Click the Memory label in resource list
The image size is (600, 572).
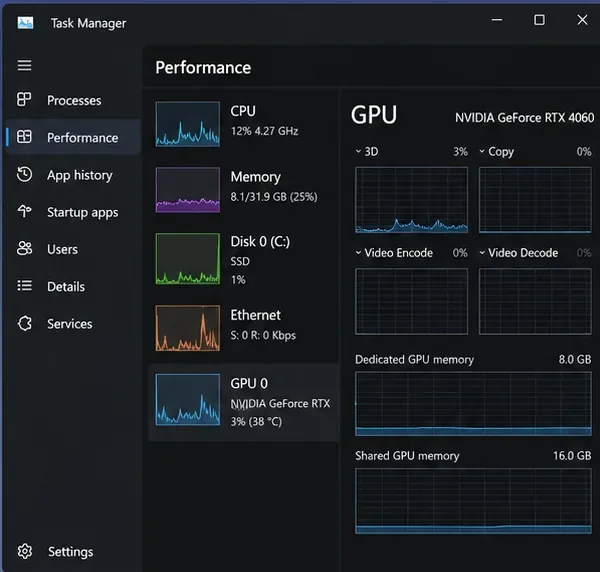tap(256, 177)
